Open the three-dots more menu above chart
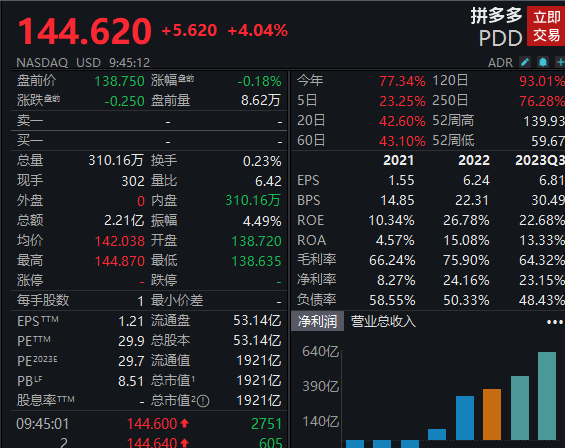This screenshot has width=565, height=448. click(555, 322)
